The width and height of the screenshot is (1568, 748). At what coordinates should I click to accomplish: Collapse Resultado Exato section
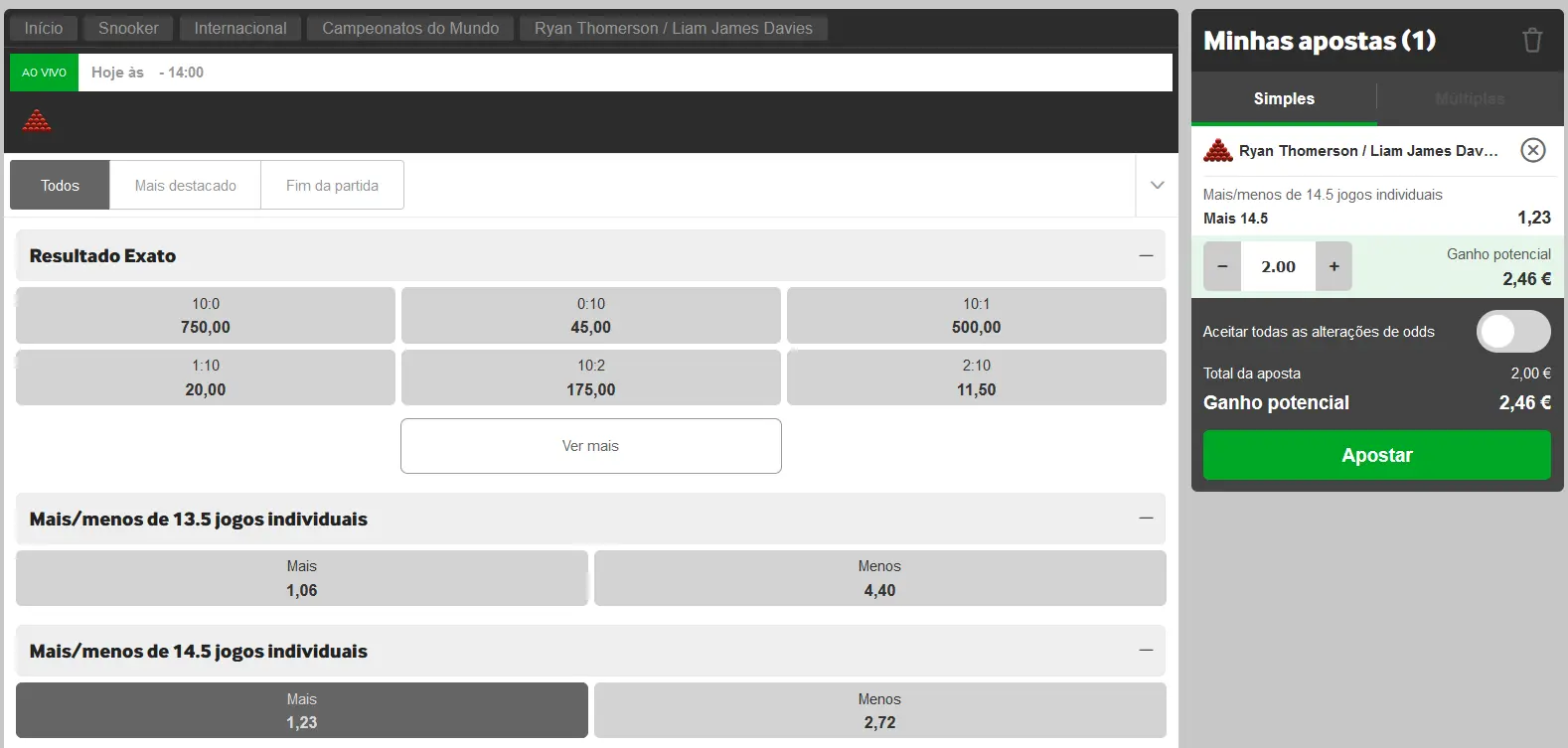[1146, 256]
